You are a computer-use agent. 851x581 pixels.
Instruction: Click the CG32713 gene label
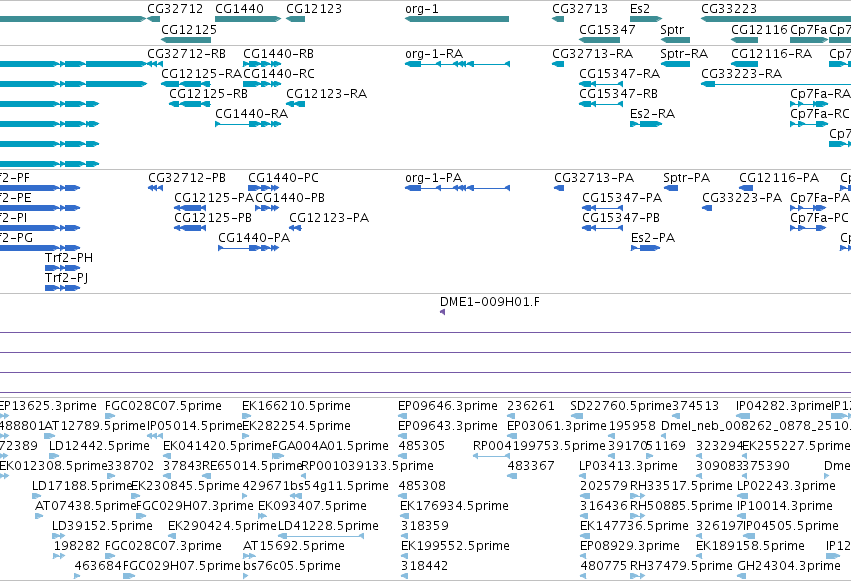click(580, 9)
